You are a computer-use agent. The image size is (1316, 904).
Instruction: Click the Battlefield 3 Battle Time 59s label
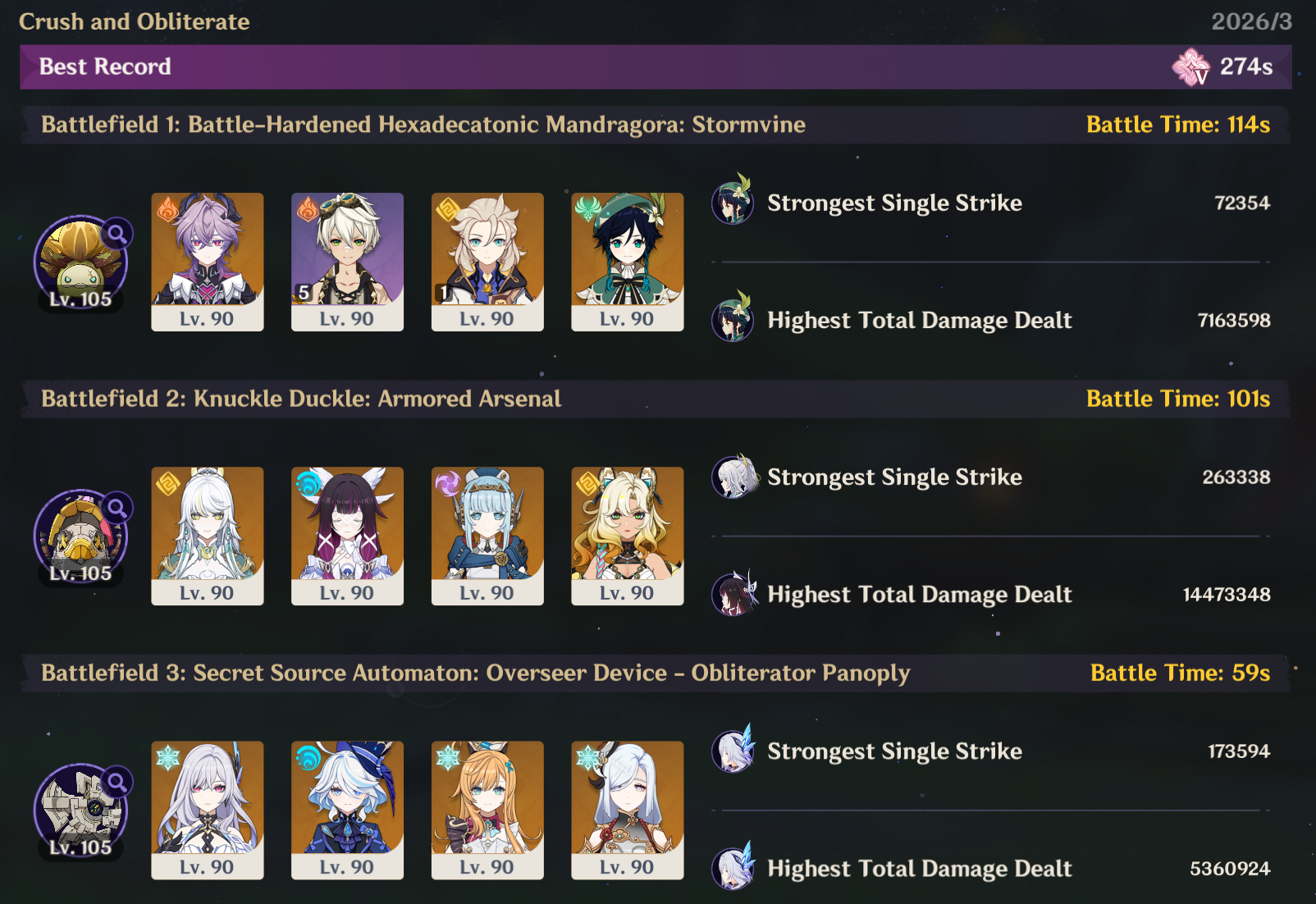click(x=1180, y=673)
